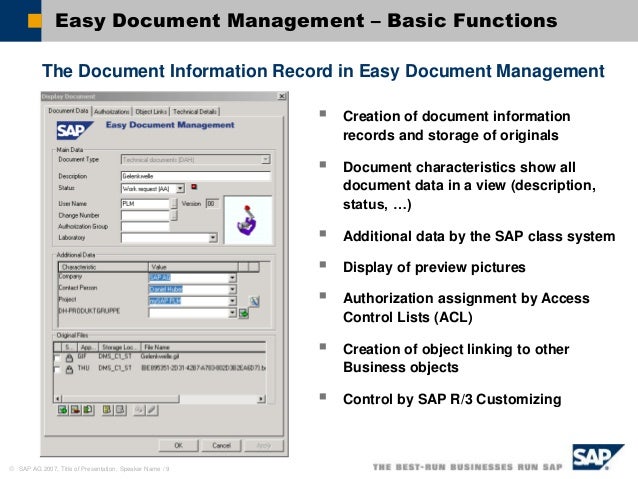Screen dimensions: 638x479
Task: Open the Technical Details tab
Action: click(x=194, y=112)
